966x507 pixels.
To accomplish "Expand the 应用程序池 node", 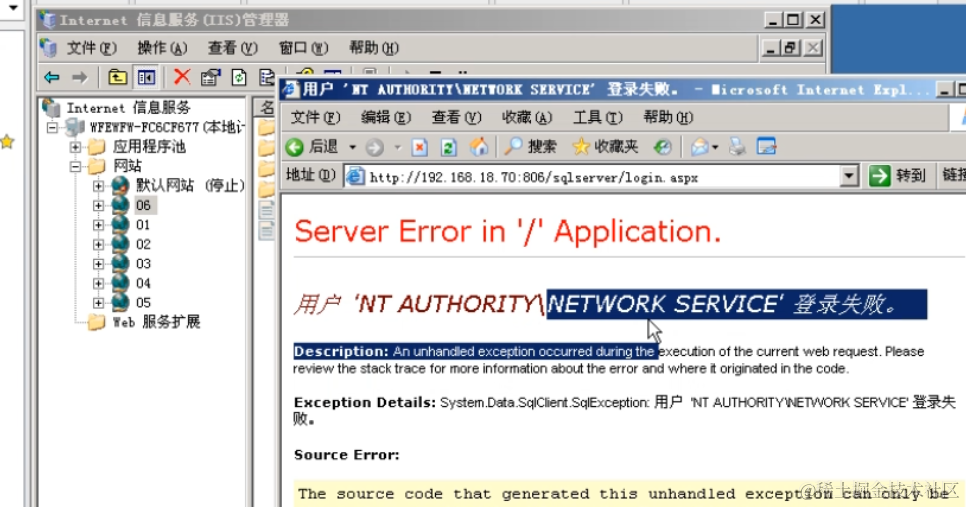I will point(75,147).
